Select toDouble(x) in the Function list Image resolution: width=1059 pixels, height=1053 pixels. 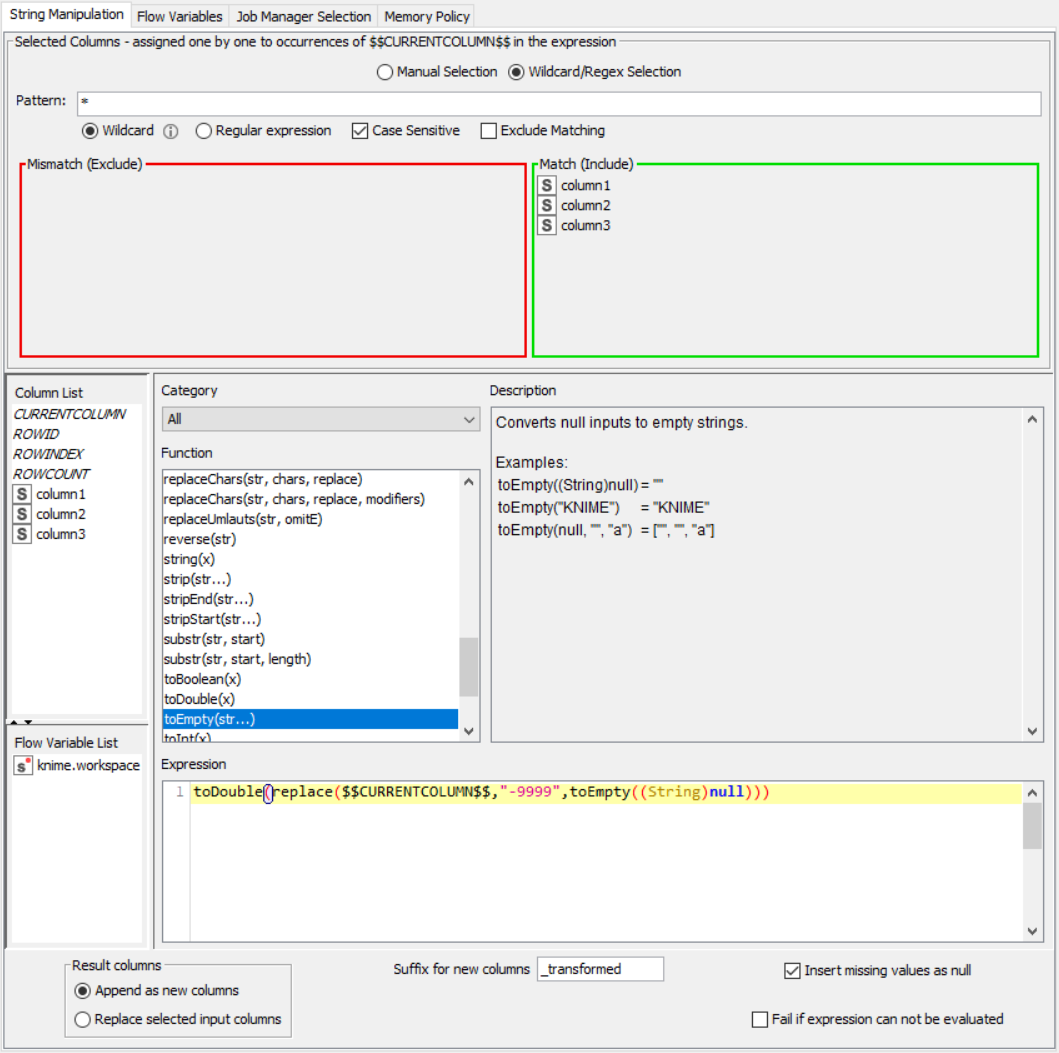click(199, 699)
